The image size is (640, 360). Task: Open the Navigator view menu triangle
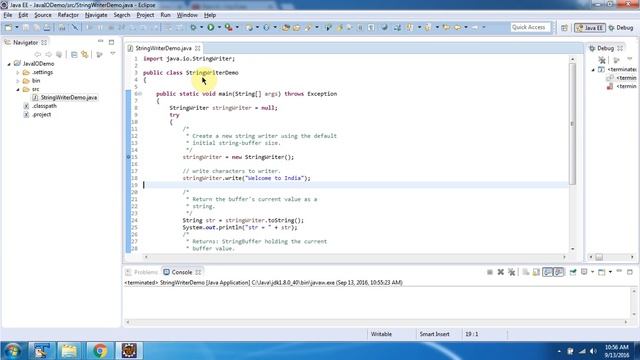tap(113, 54)
